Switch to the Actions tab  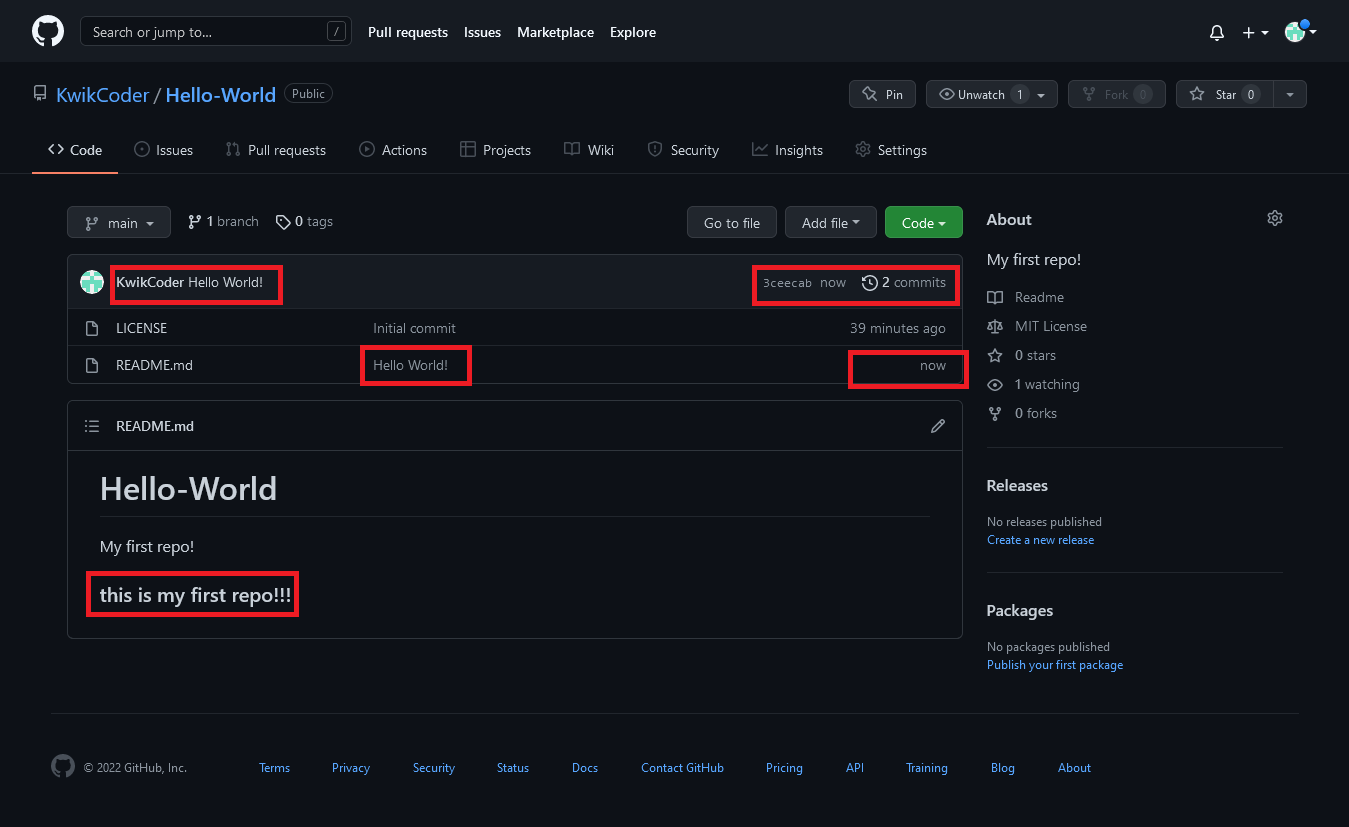click(393, 150)
